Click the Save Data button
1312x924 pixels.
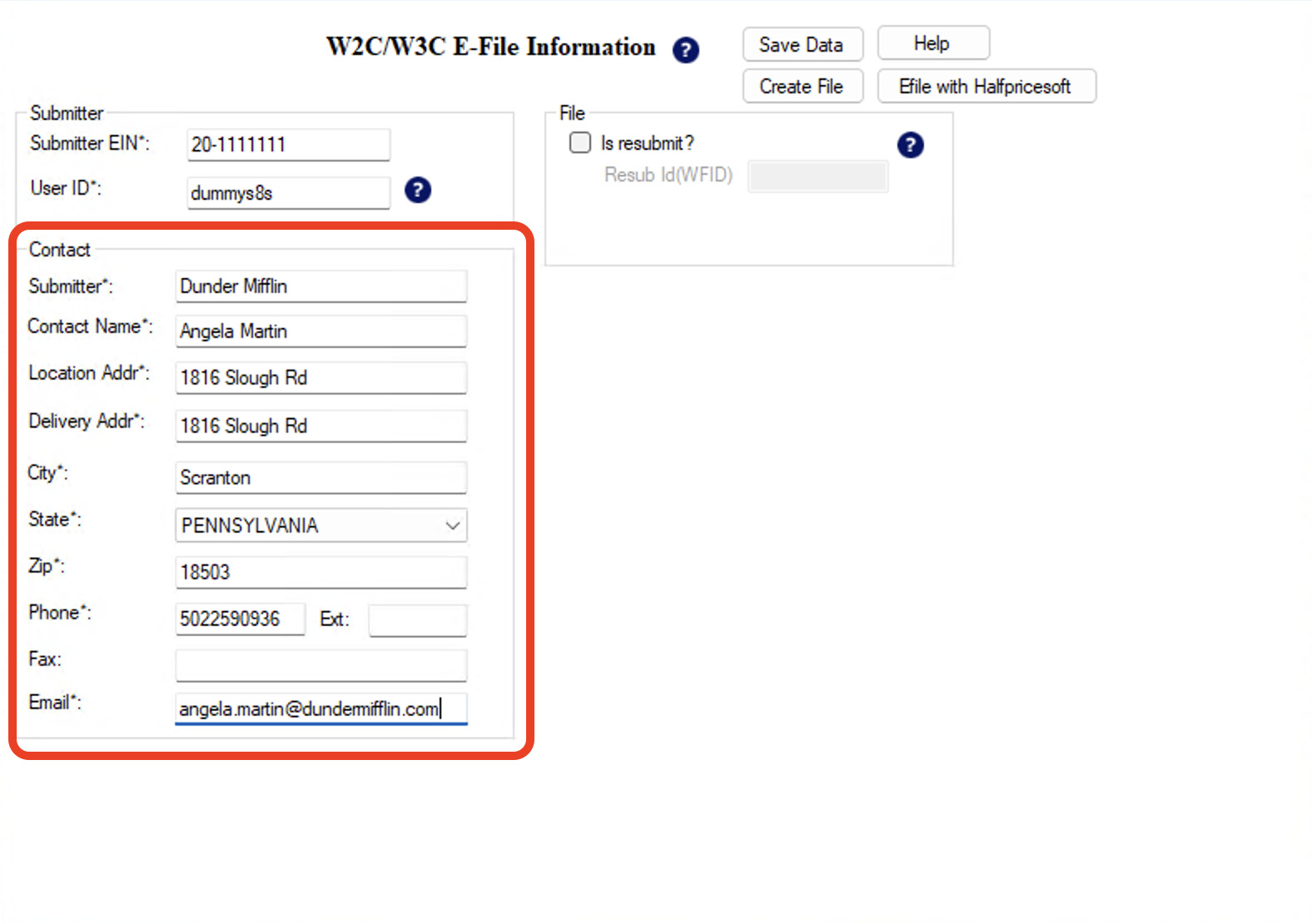tap(802, 45)
